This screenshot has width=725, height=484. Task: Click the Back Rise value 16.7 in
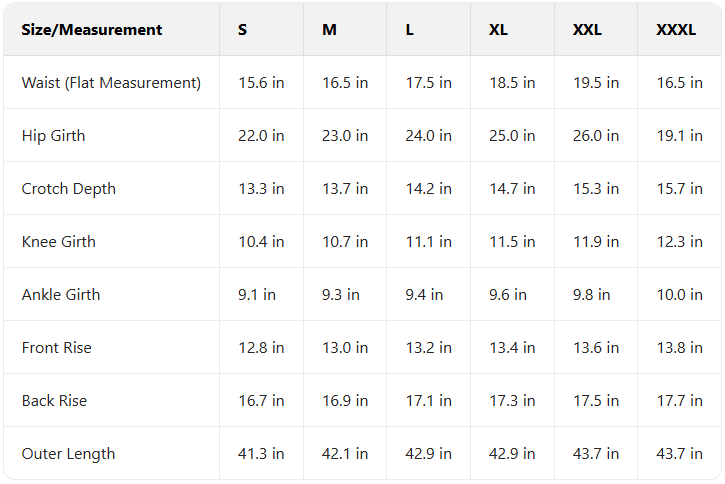[x=261, y=401]
